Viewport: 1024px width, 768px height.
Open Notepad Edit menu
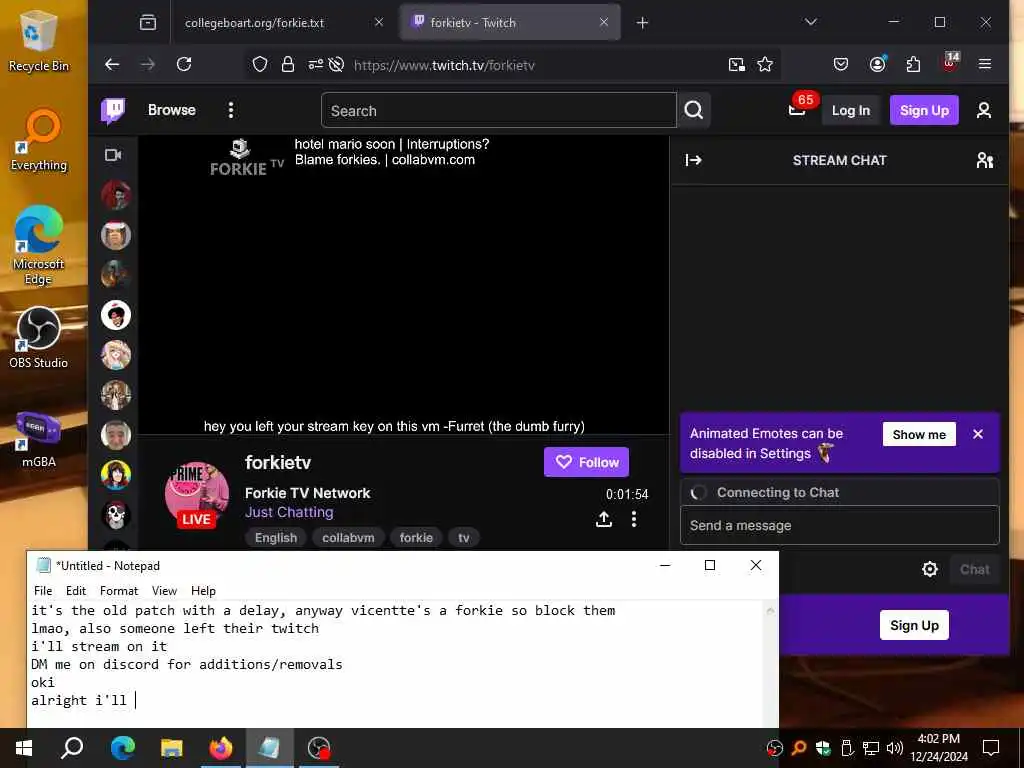pyautogui.click(x=76, y=590)
